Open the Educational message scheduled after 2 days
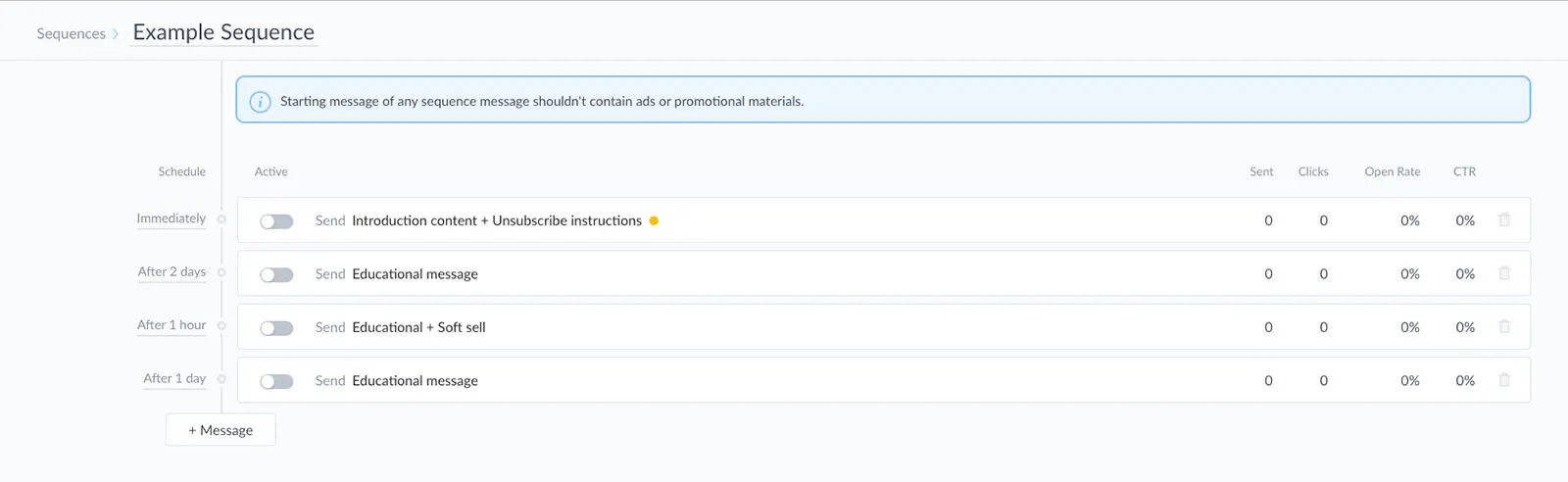 coord(416,273)
